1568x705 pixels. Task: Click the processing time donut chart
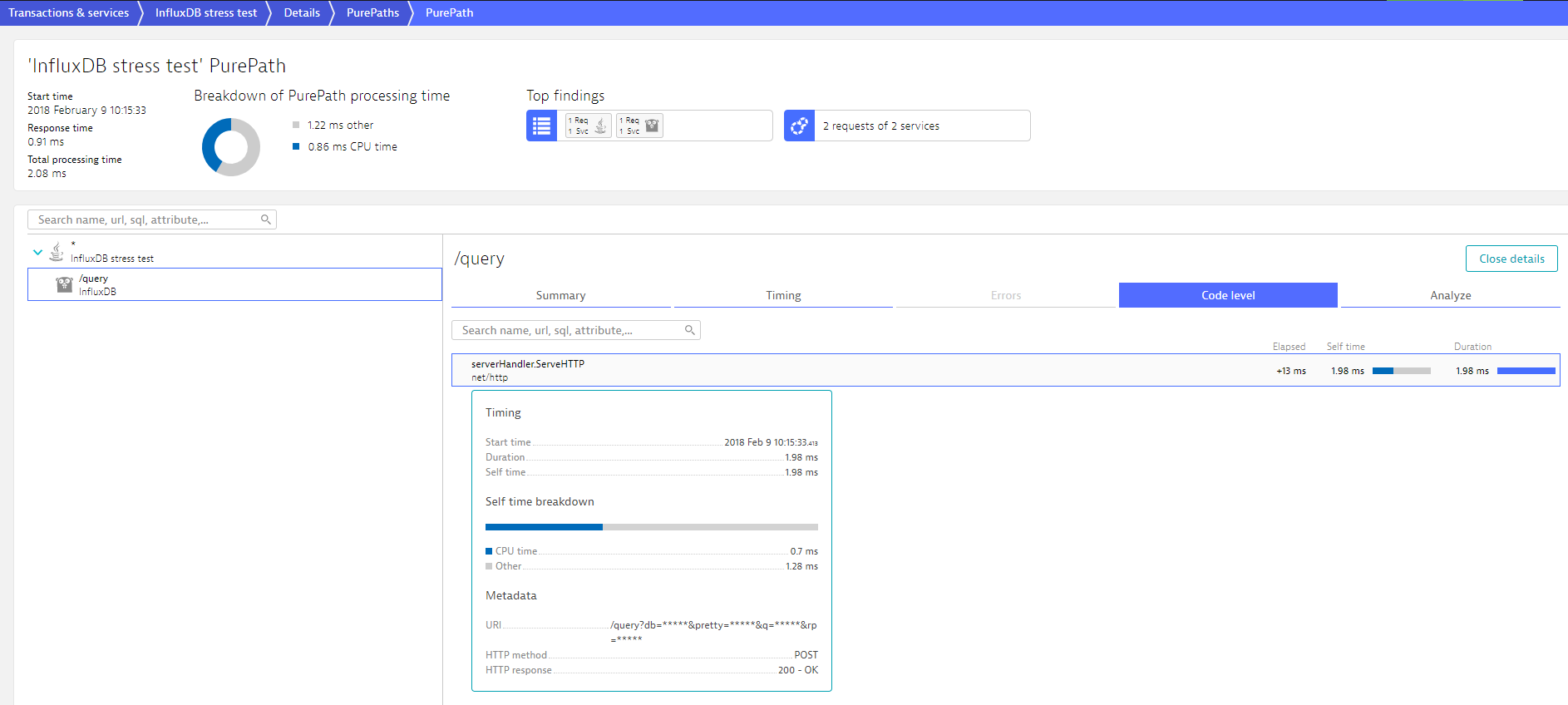pos(231,146)
